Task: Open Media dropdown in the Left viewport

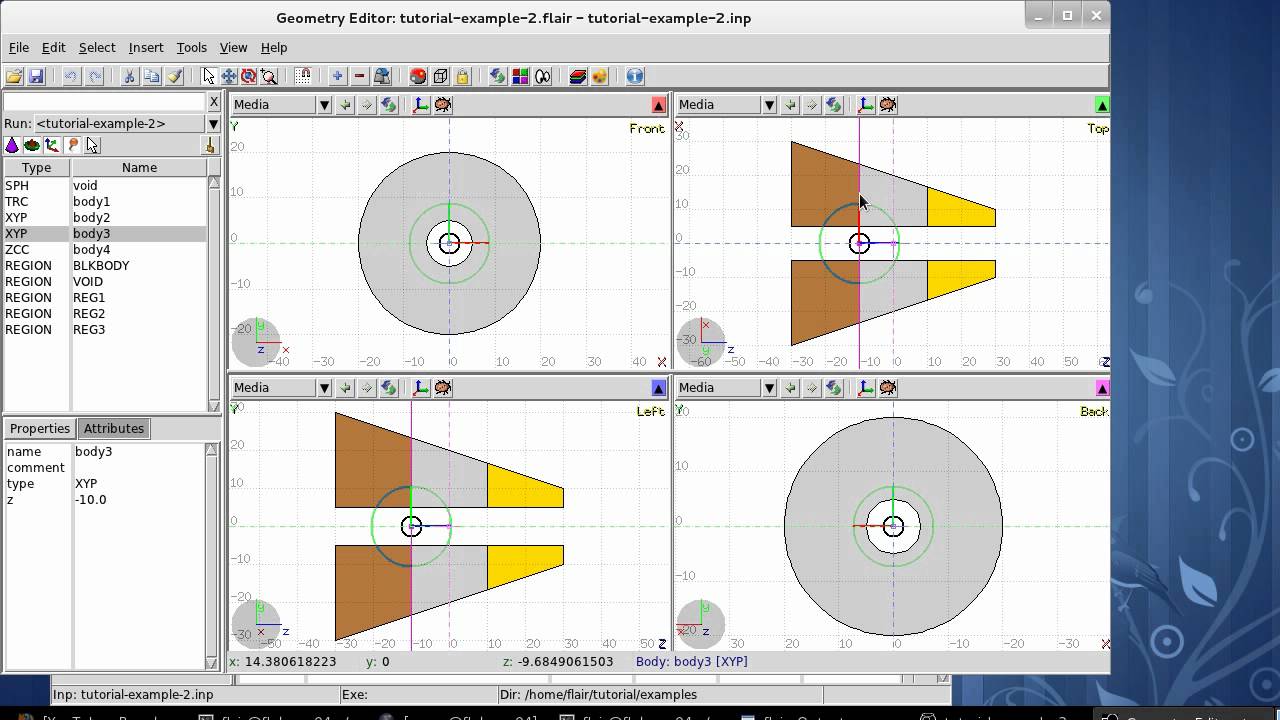Action: (323, 388)
